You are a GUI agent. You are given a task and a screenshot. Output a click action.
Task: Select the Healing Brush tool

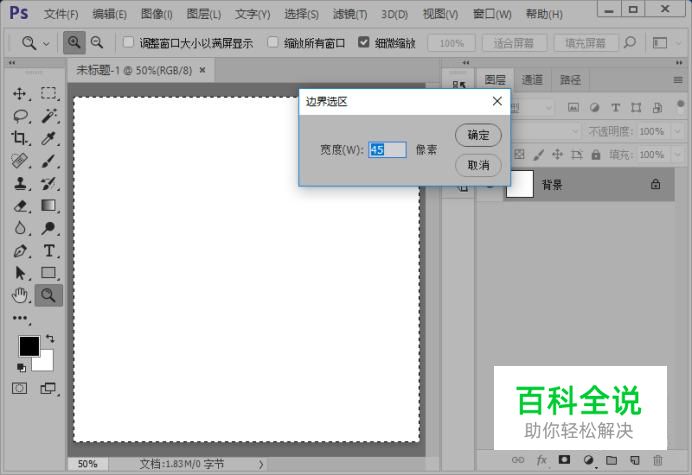click(x=19, y=161)
